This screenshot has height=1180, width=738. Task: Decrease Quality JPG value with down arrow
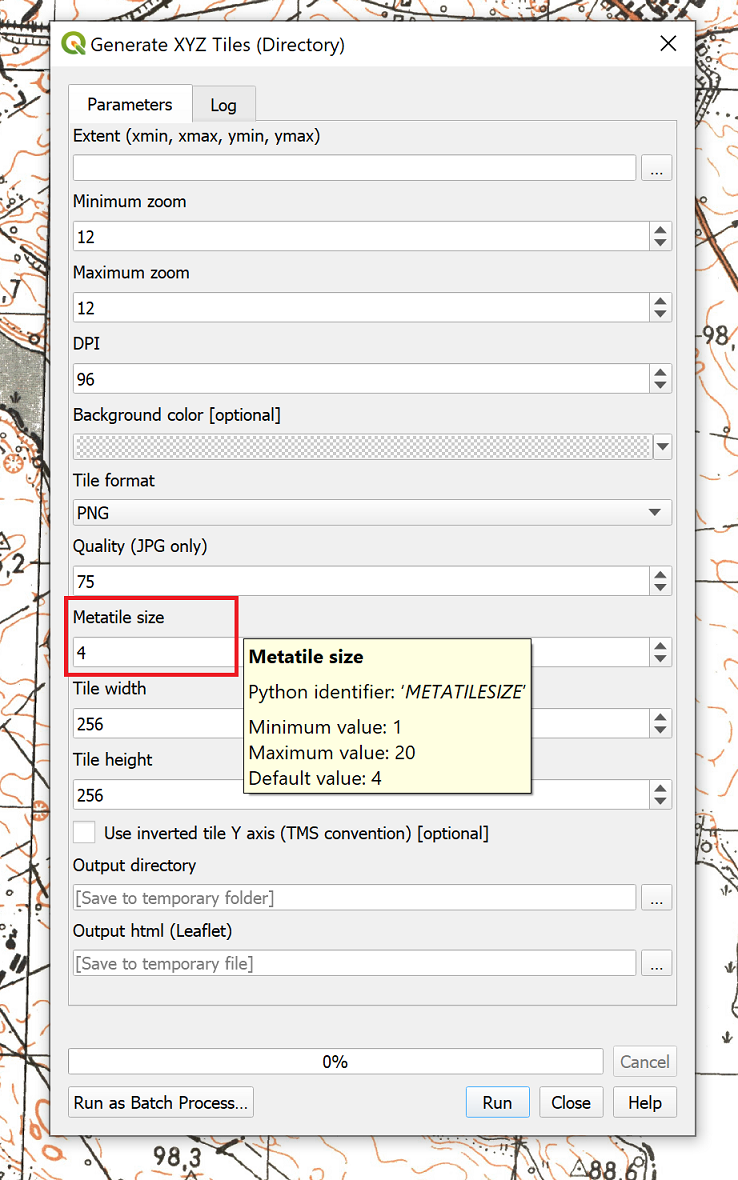click(x=660, y=587)
